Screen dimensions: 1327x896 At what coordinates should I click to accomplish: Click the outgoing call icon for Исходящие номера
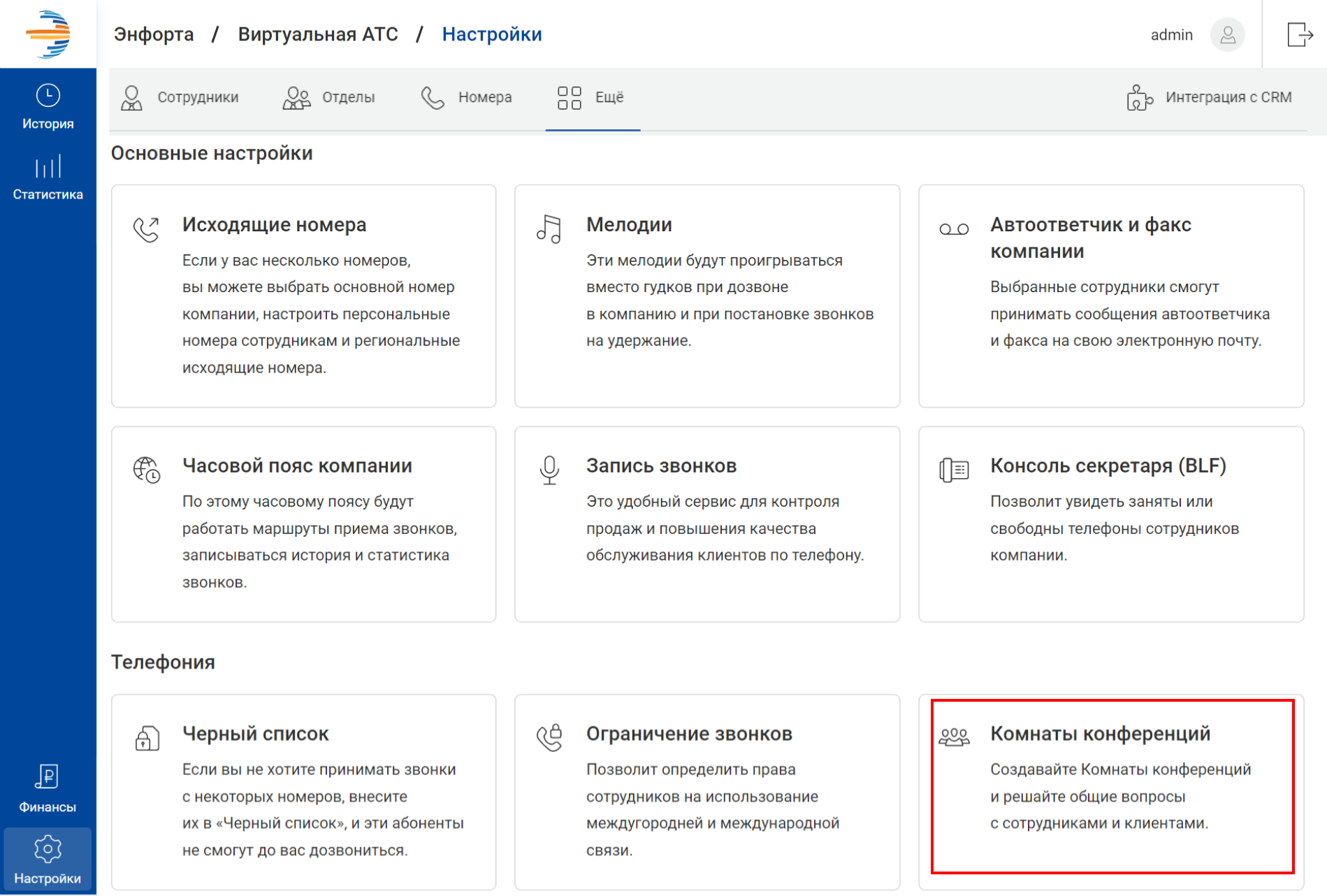(x=147, y=229)
